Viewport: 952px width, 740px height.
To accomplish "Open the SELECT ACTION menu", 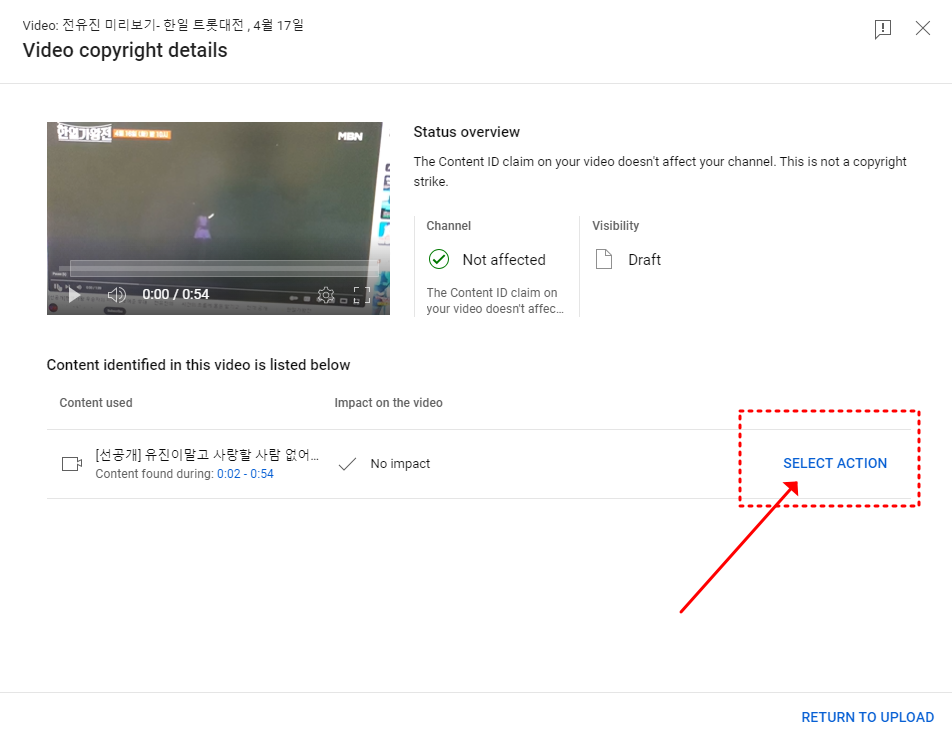I will (835, 463).
